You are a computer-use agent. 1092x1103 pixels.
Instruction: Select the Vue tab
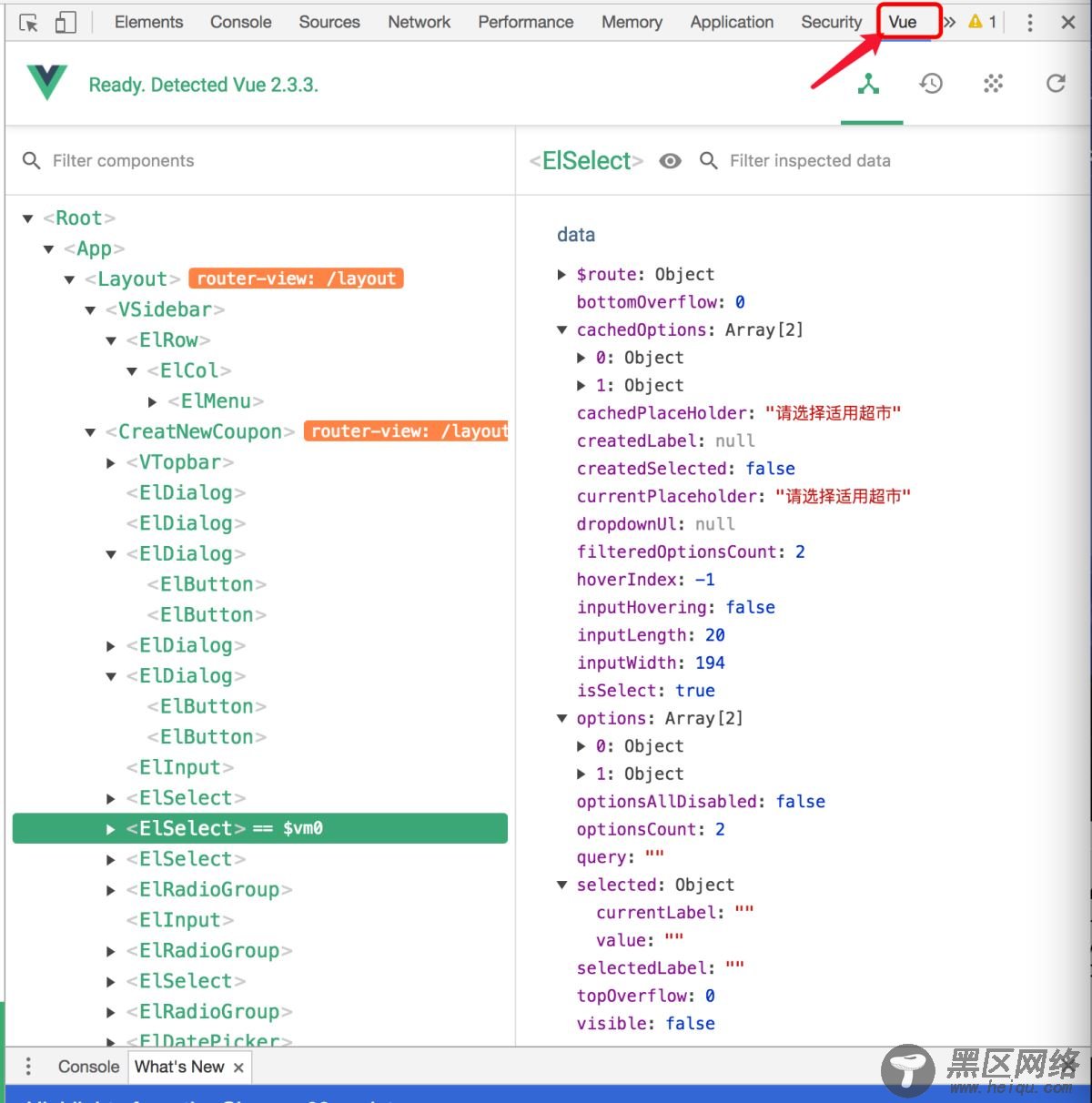pos(903,22)
